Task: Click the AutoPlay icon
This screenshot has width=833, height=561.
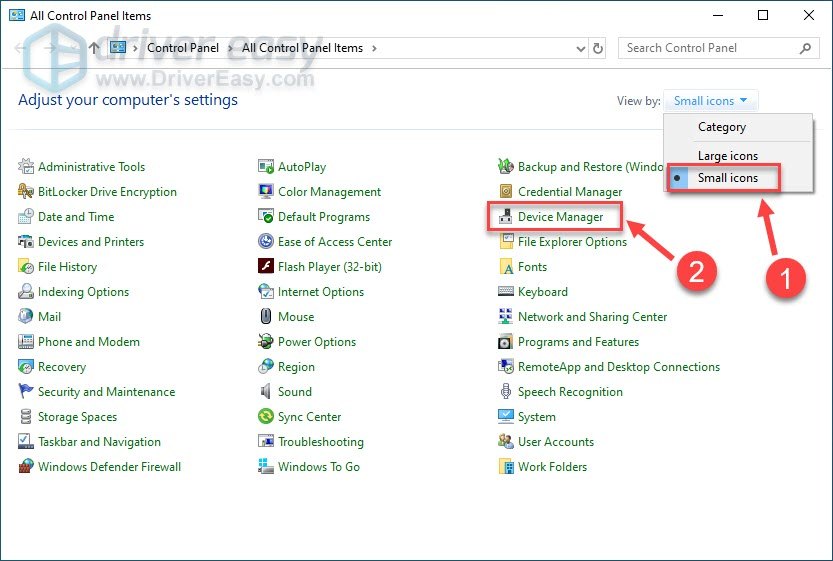Action: 266,166
